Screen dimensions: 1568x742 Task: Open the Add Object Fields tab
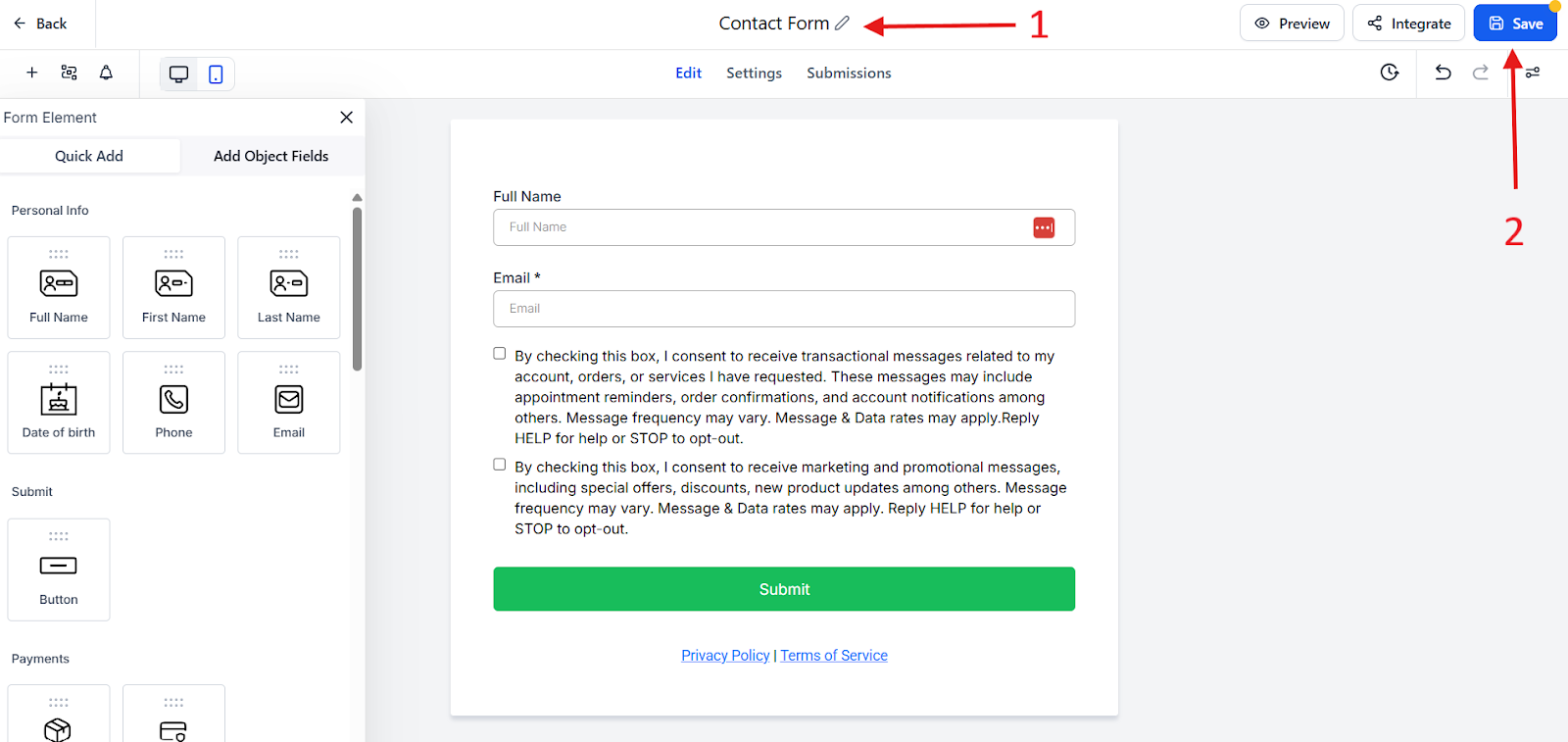[x=270, y=156]
